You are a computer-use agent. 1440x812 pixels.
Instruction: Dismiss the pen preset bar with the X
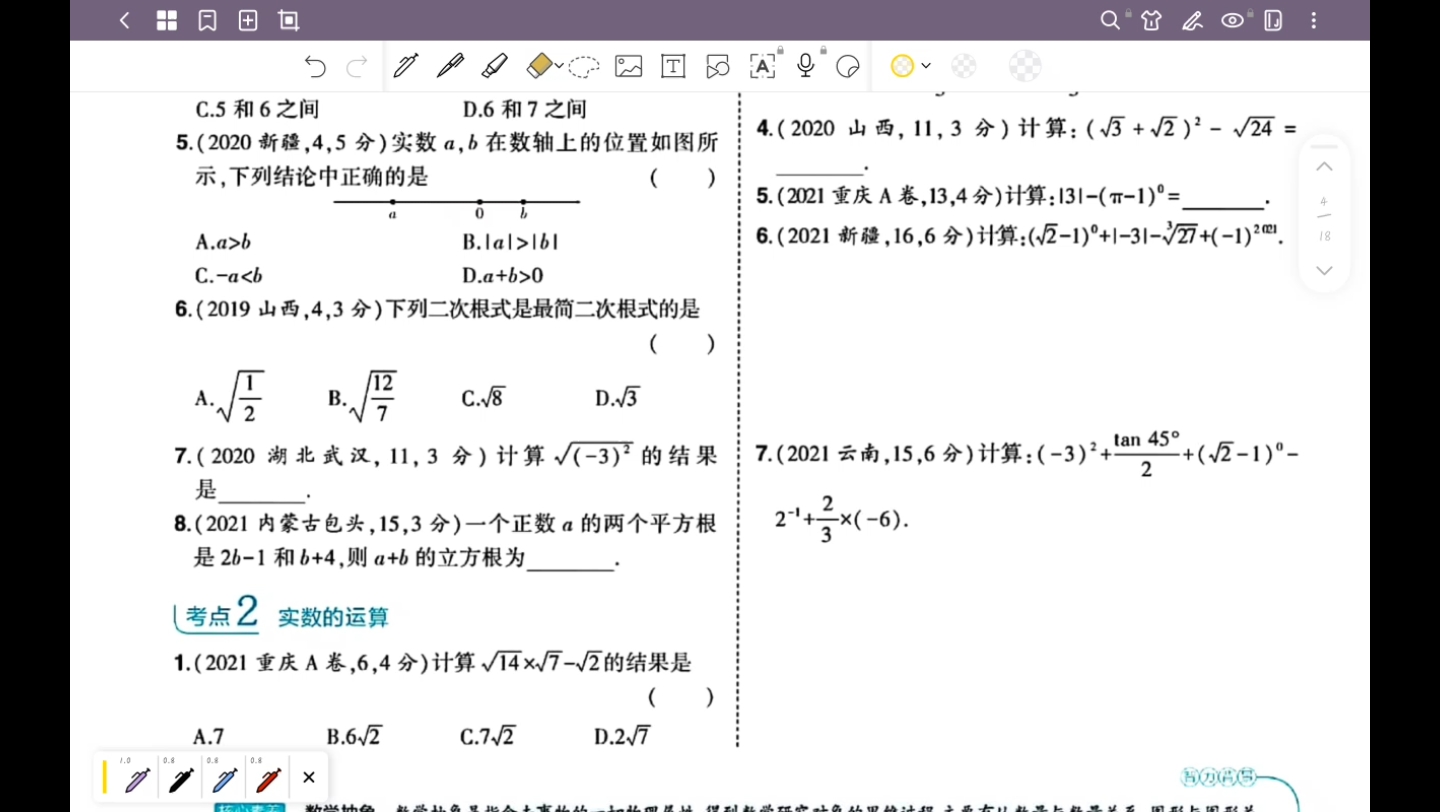309,777
